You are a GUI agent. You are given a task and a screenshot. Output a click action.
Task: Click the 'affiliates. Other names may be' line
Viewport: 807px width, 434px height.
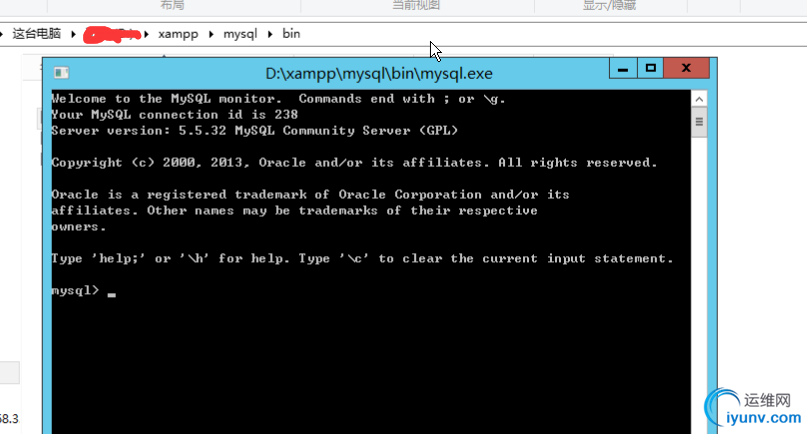point(294,211)
